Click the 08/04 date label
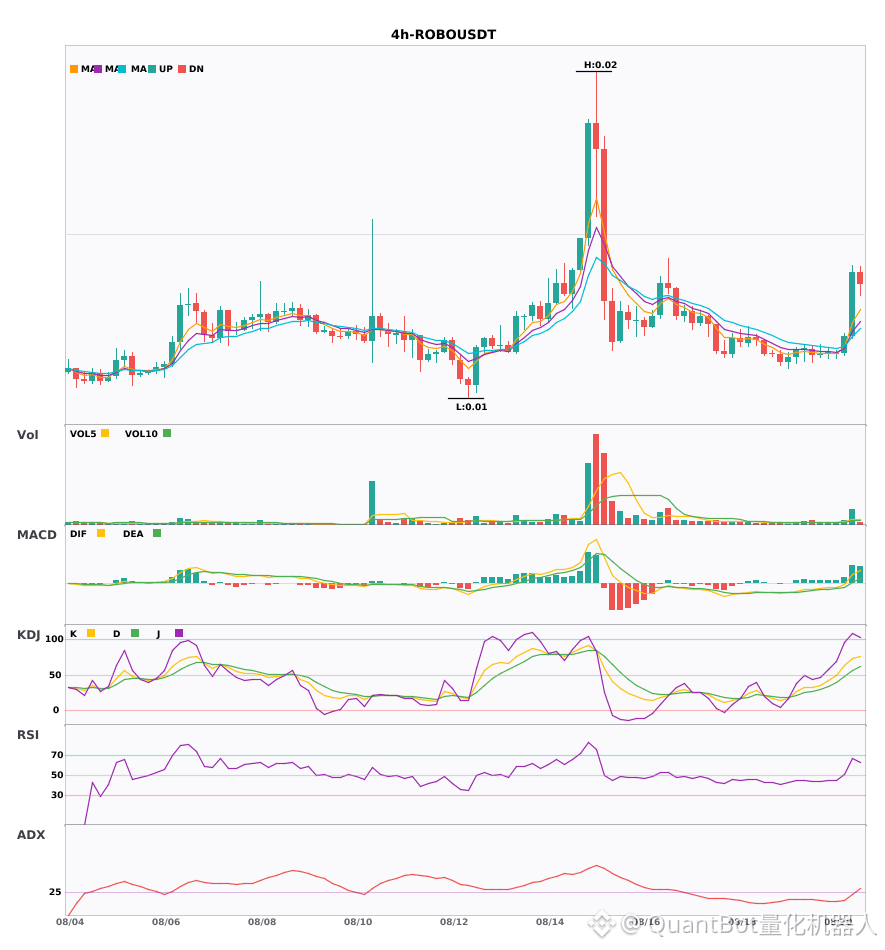The width and height of the screenshot is (885, 950). [70, 922]
